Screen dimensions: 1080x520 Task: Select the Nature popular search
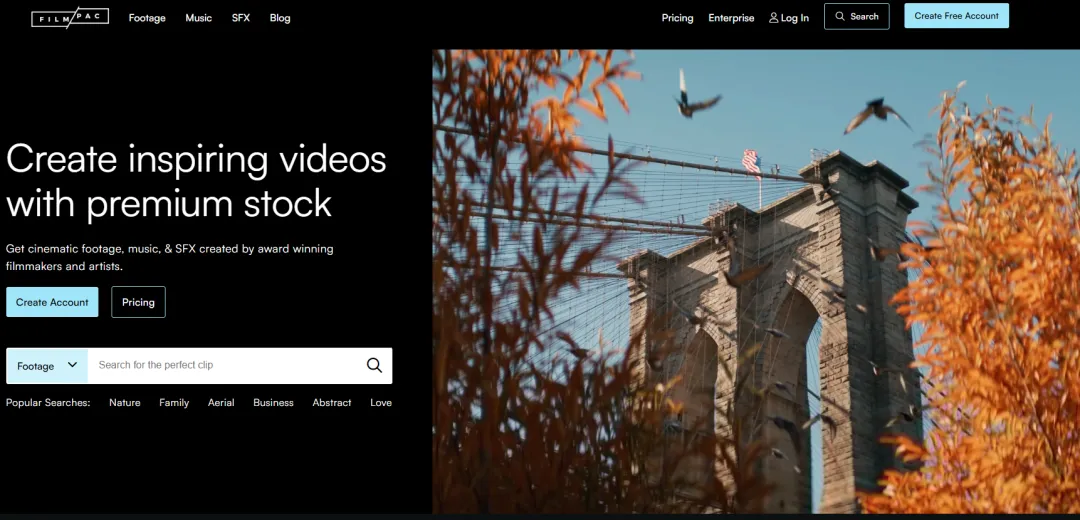click(x=125, y=403)
